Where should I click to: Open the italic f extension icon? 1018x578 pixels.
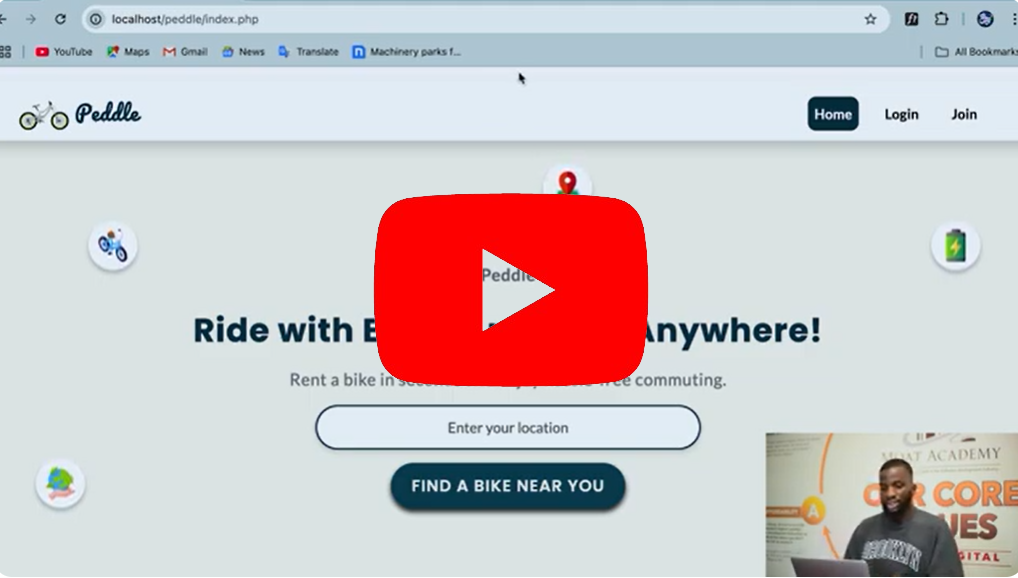tap(912, 19)
